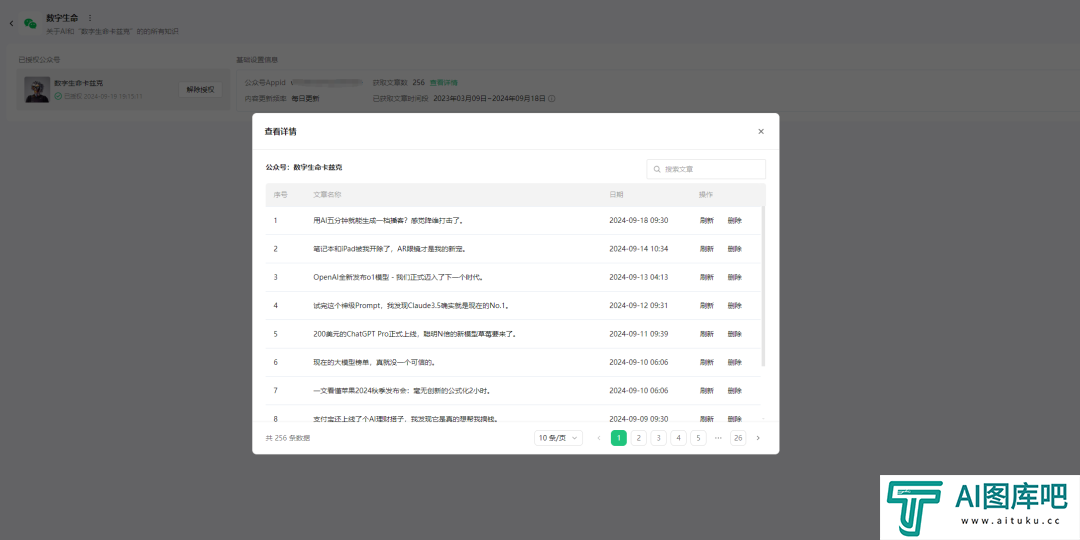Viewport: 1080px width, 540px height.
Task: Click the green WeChat logo beside 数字生命
Action: [x=30, y=23]
